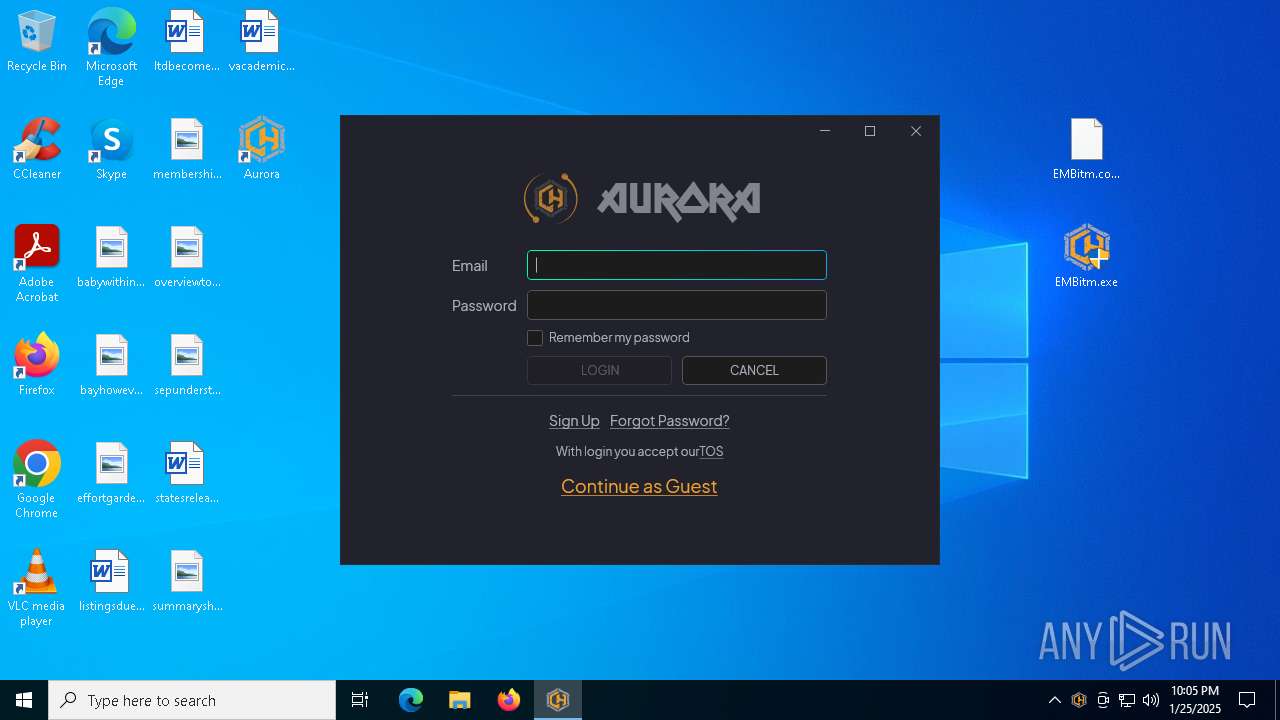Show hidden system tray icons
This screenshot has width=1280, height=720.
coord(1055,700)
